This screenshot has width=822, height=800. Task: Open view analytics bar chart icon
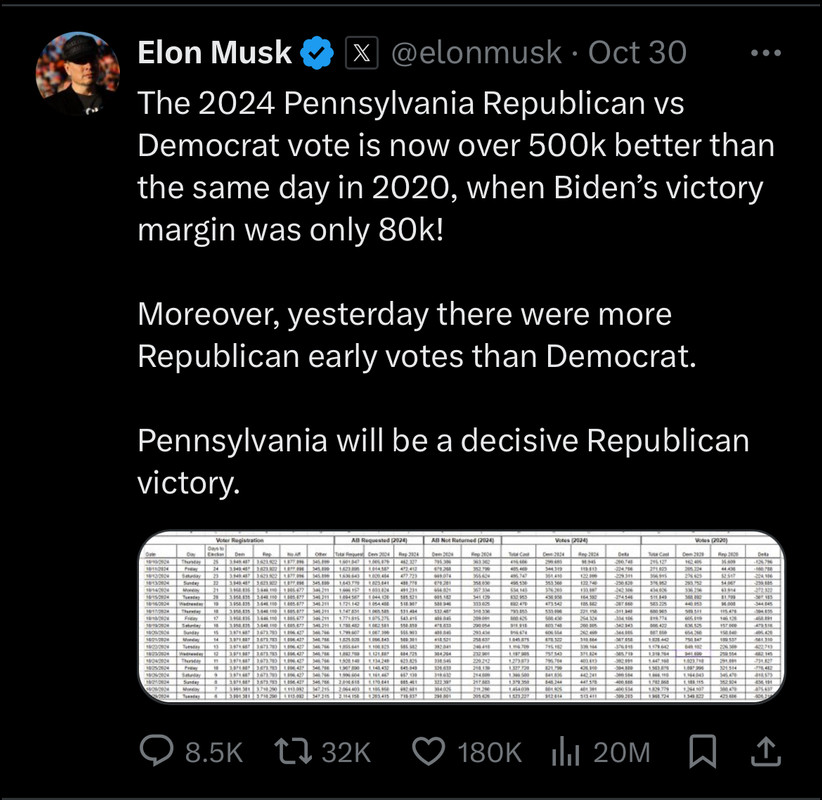(x=565, y=751)
